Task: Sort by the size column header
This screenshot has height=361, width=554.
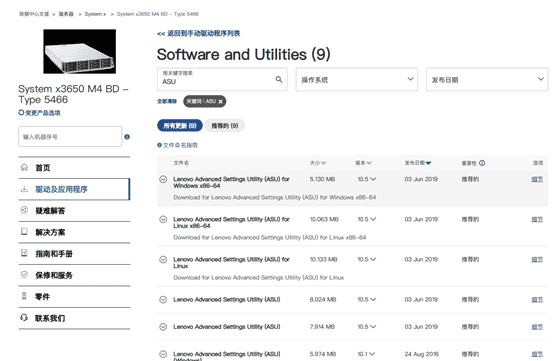Action: pyautogui.click(x=318, y=163)
